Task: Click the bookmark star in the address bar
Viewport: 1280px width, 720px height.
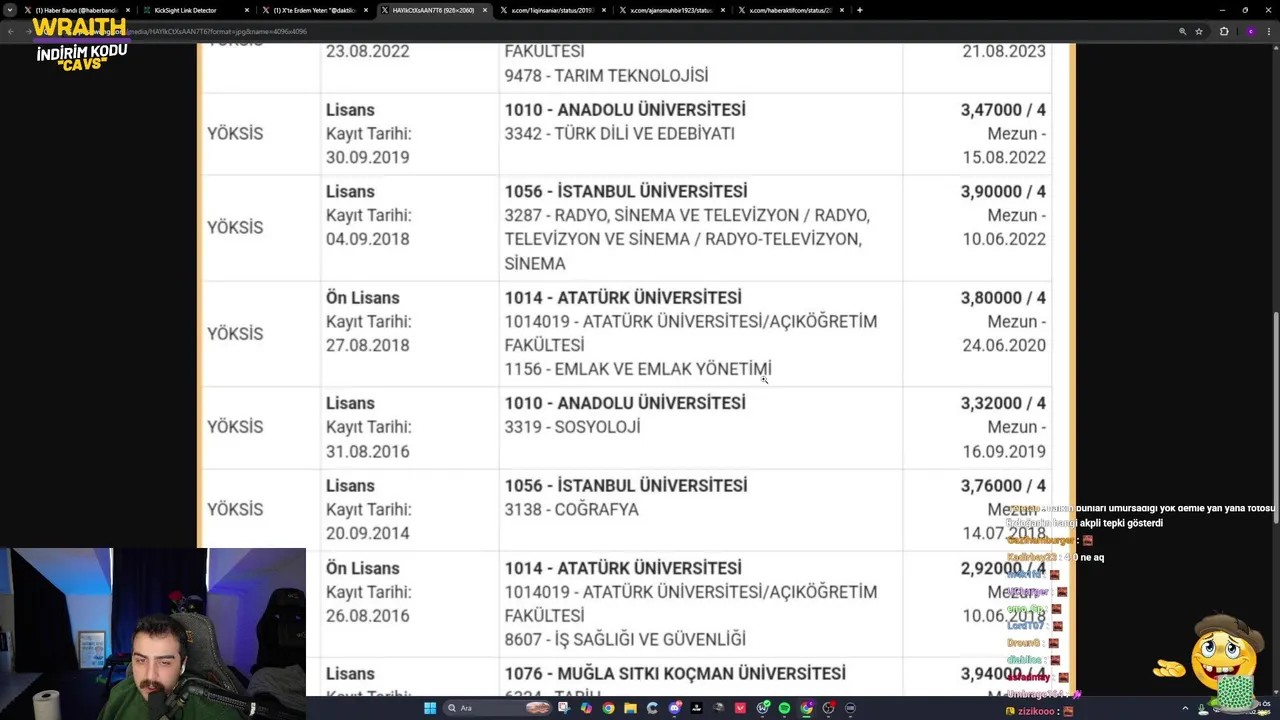Action: 1198,31
